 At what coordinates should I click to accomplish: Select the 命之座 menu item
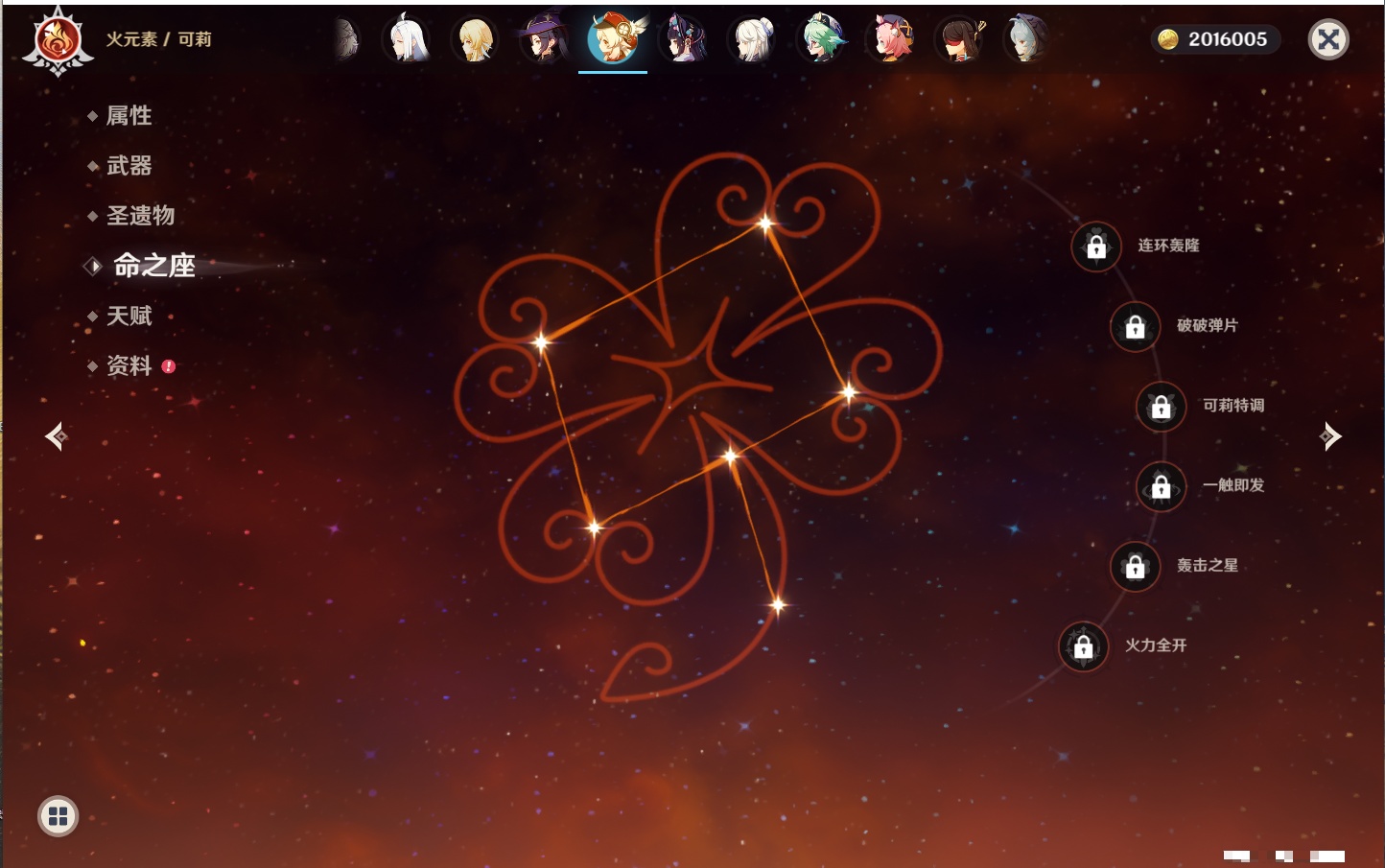click(x=154, y=266)
